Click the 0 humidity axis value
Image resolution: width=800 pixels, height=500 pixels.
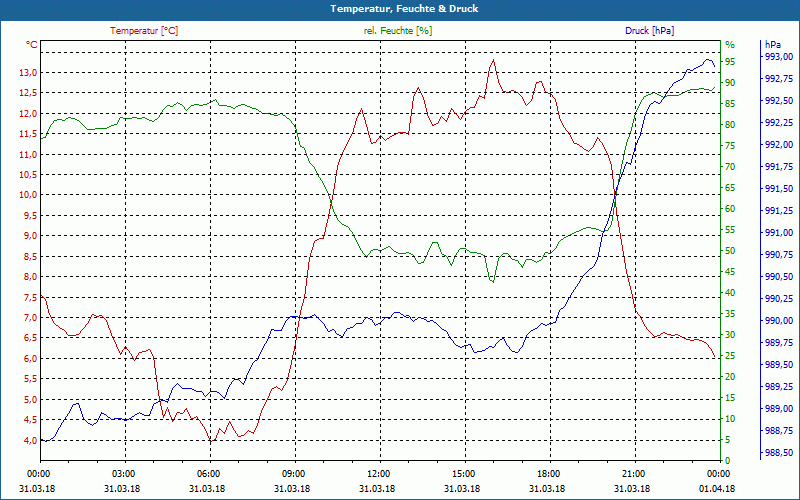click(x=728, y=461)
